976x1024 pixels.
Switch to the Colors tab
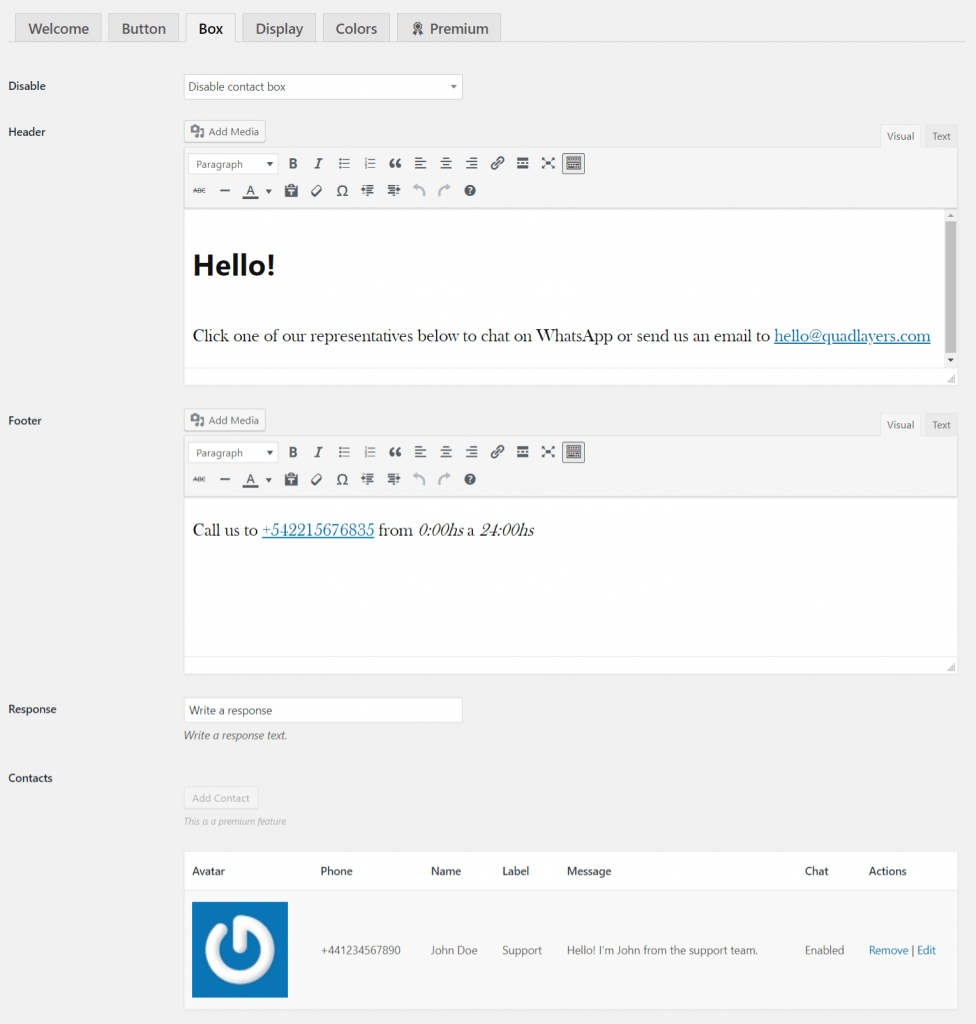click(x=356, y=28)
